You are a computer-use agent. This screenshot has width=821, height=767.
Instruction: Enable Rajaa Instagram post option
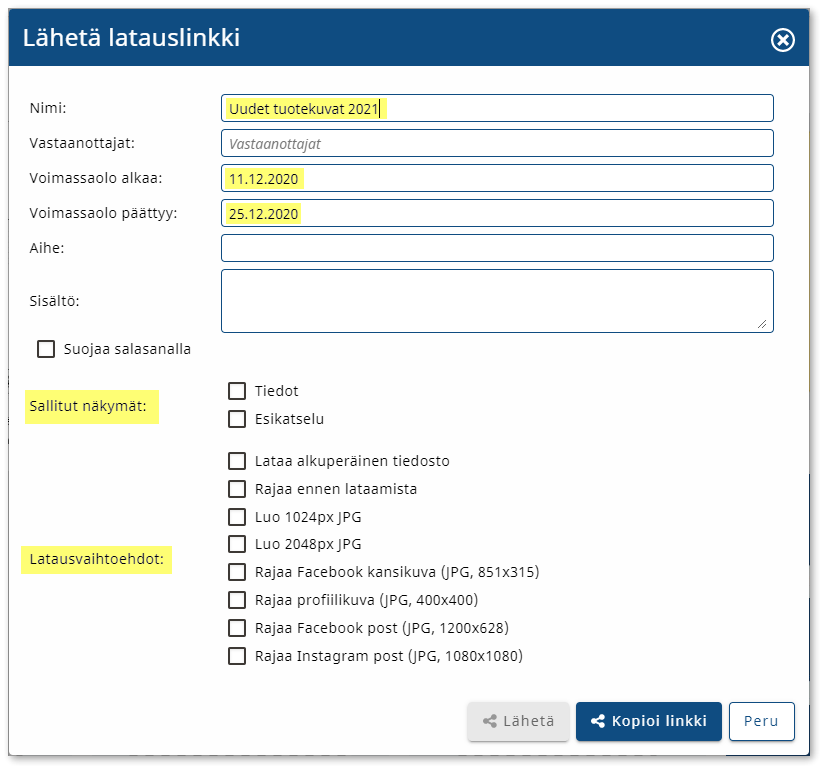pyautogui.click(x=237, y=656)
